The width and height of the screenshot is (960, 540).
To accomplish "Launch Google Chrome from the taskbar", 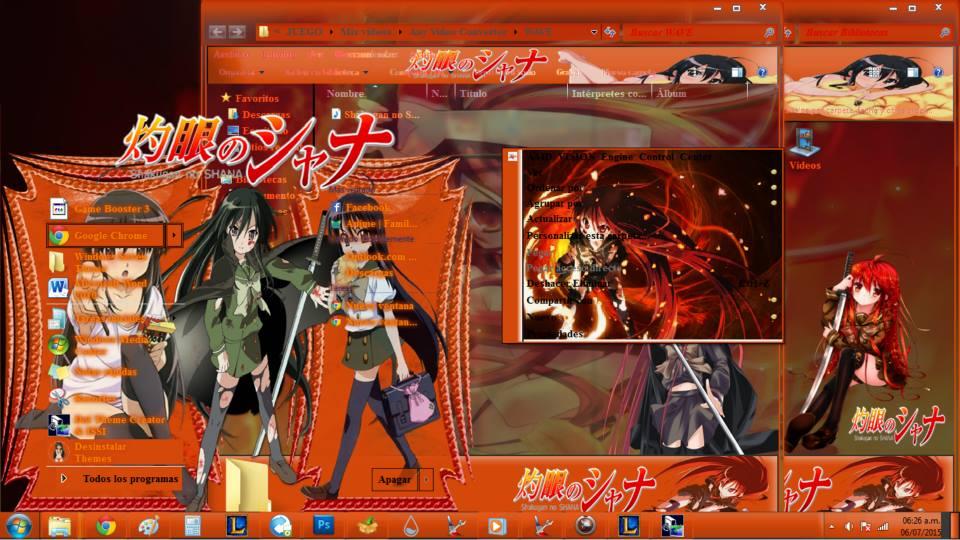I will 105,526.
